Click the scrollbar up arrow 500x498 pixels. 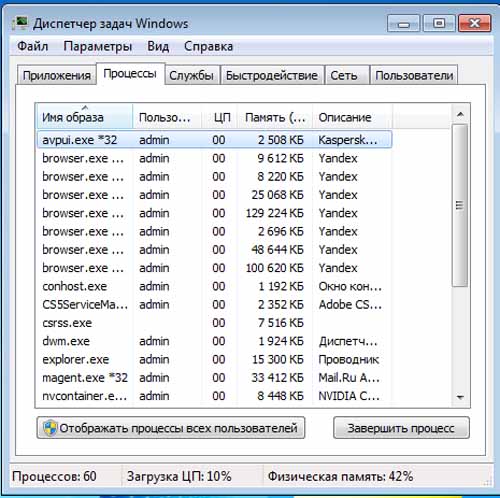coord(460,114)
